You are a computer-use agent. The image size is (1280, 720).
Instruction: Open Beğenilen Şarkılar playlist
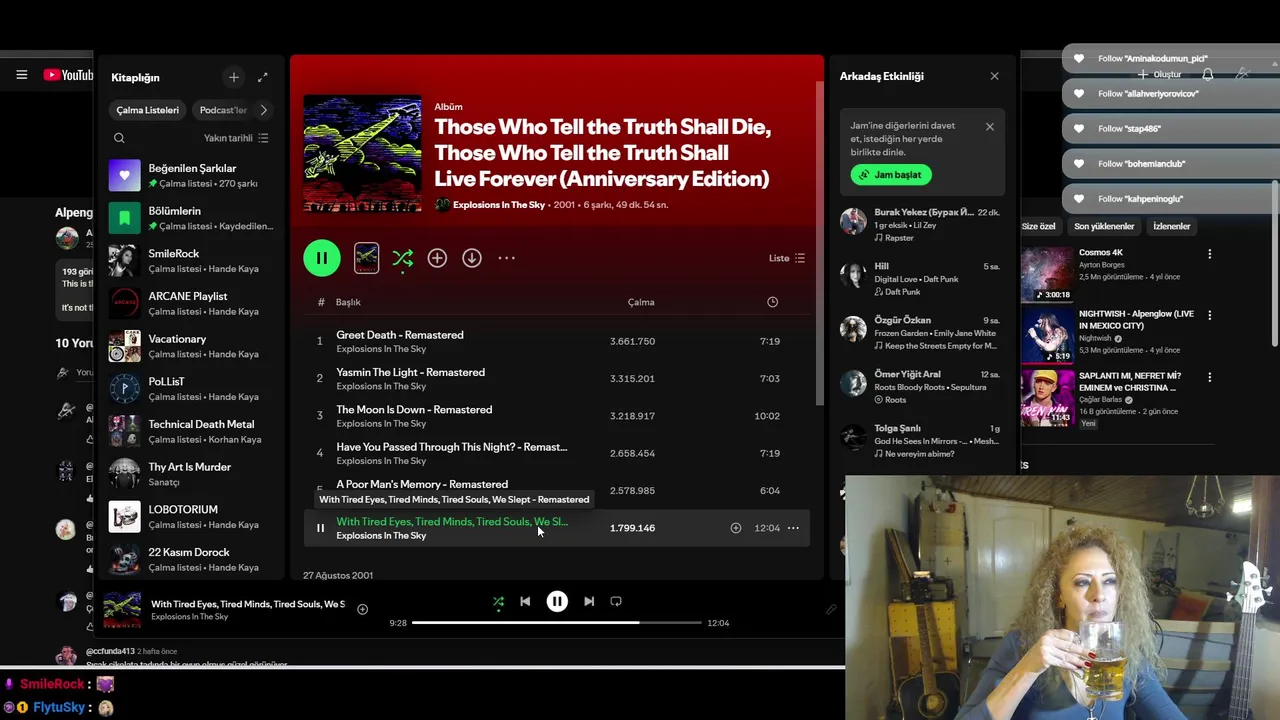coord(191,175)
